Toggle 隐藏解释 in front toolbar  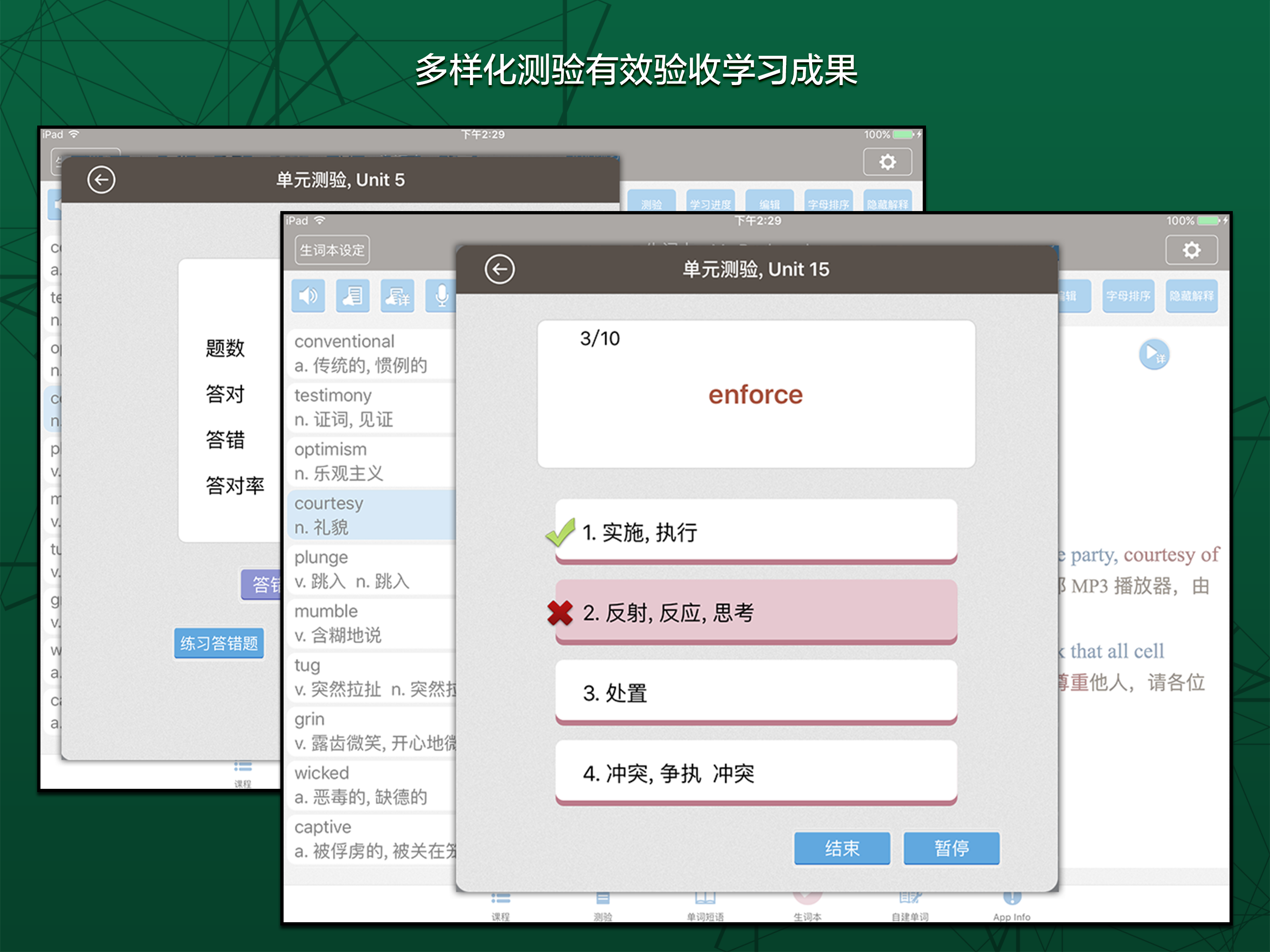pyautogui.click(x=1191, y=296)
